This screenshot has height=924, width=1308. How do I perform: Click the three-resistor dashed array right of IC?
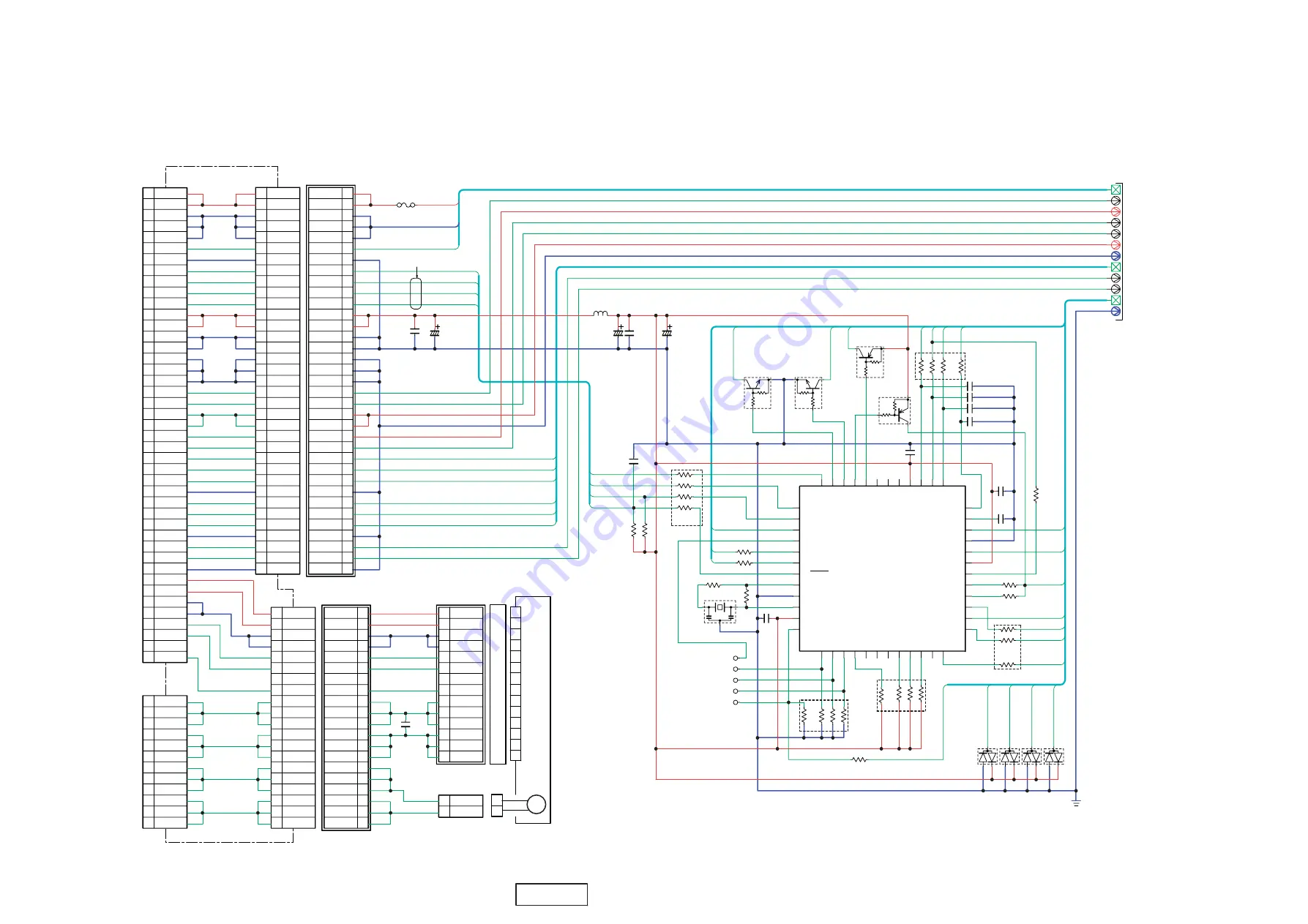tap(1008, 647)
